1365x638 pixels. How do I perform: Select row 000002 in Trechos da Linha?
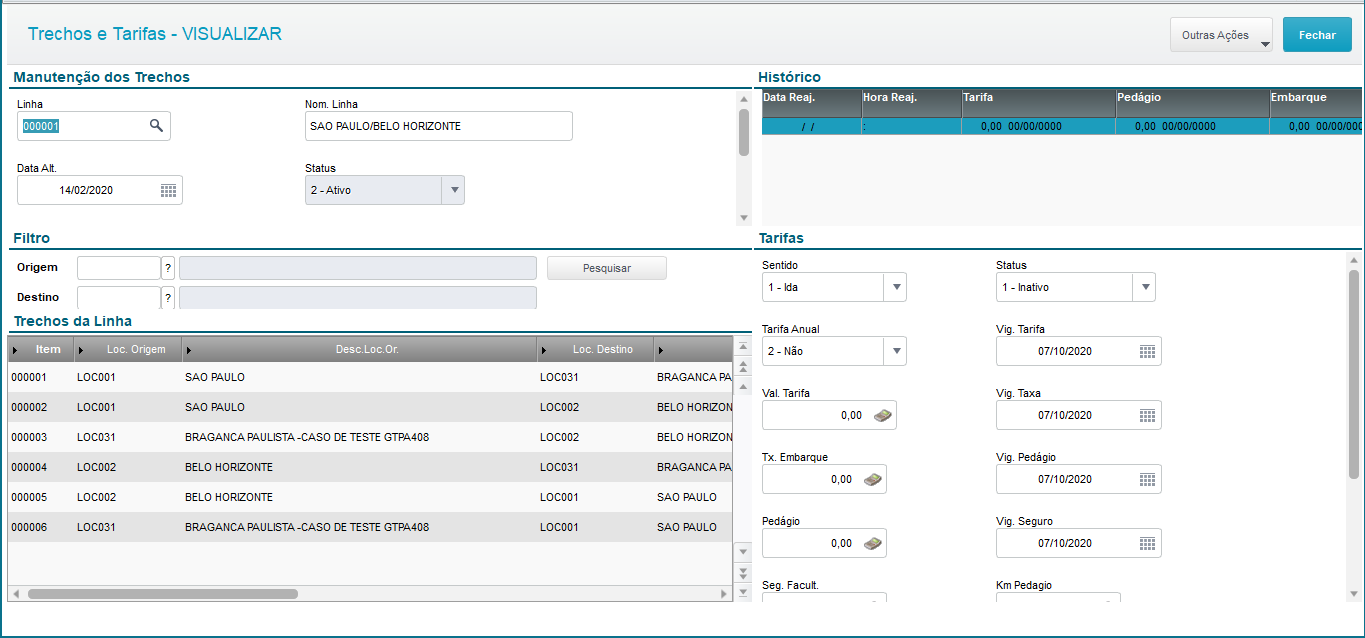point(370,407)
